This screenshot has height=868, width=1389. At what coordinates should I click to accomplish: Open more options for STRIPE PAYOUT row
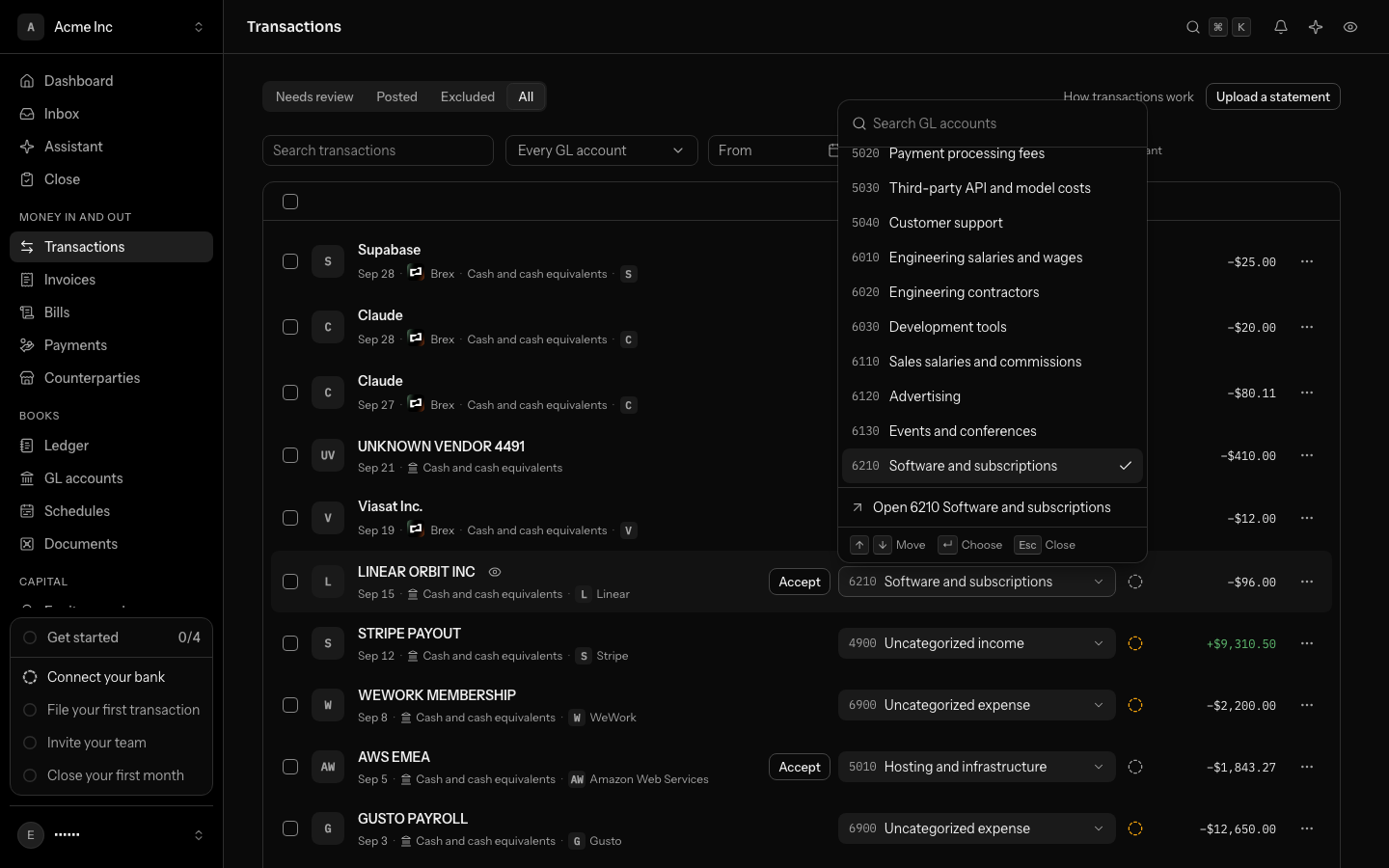[1307, 643]
